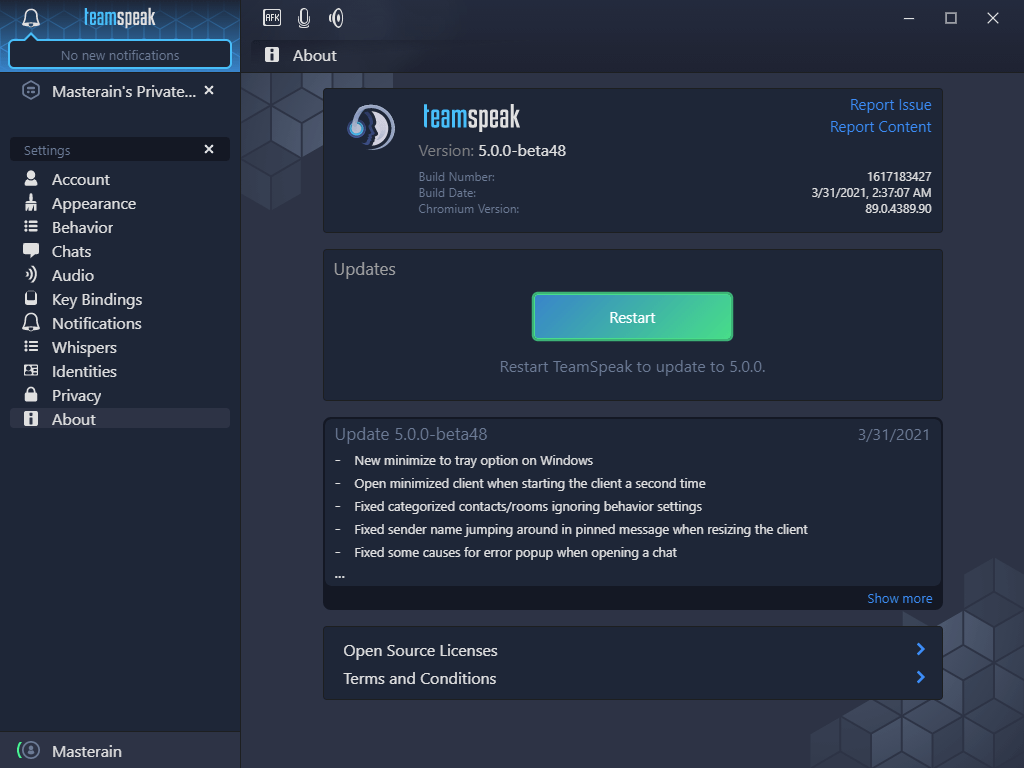Click the notifications bell icon

(31, 18)
